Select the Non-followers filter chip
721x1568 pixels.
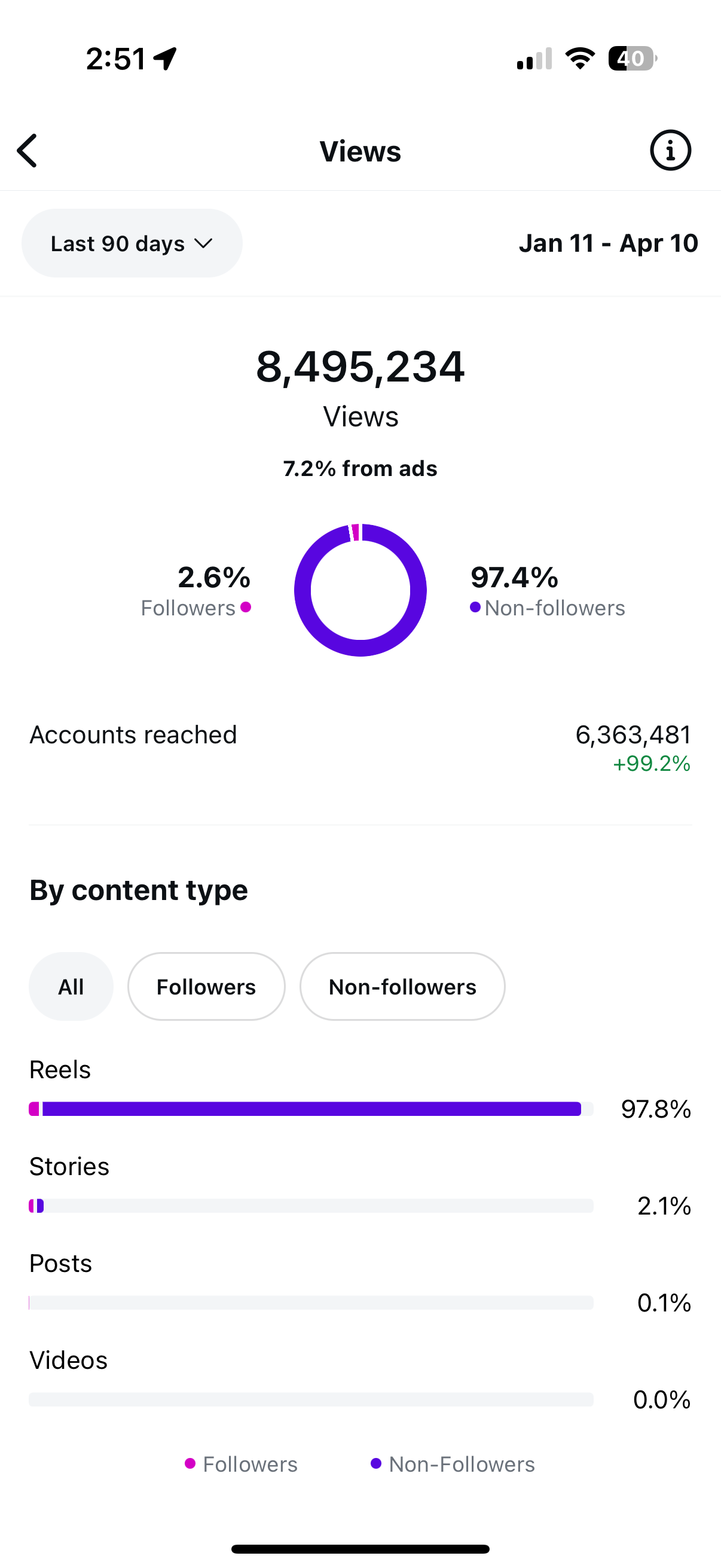click(x=402, y=987)
